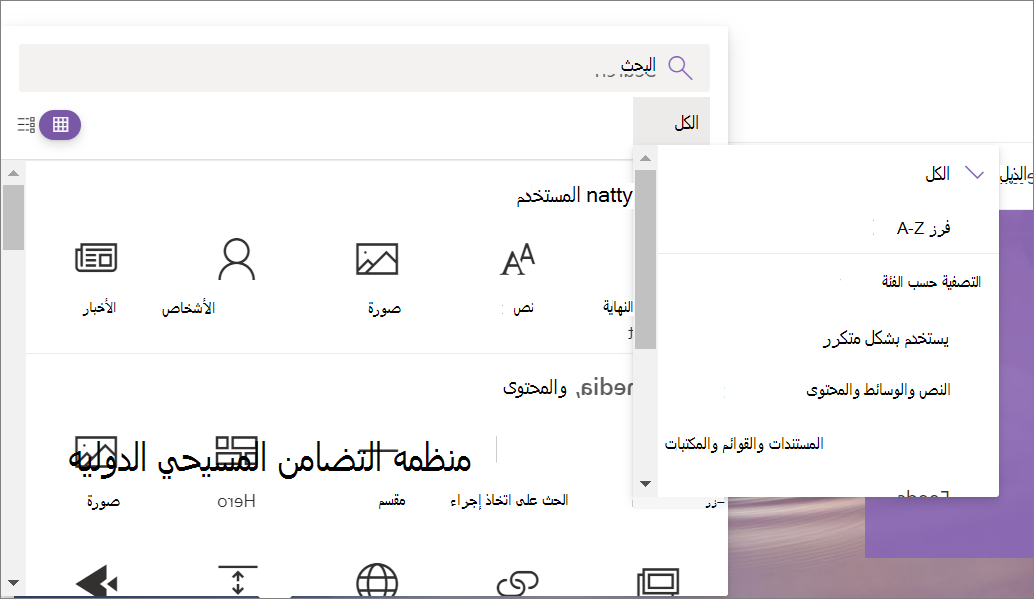
Task: Click the web part panel scroll up arrow
Action: (x=13, y=173)
